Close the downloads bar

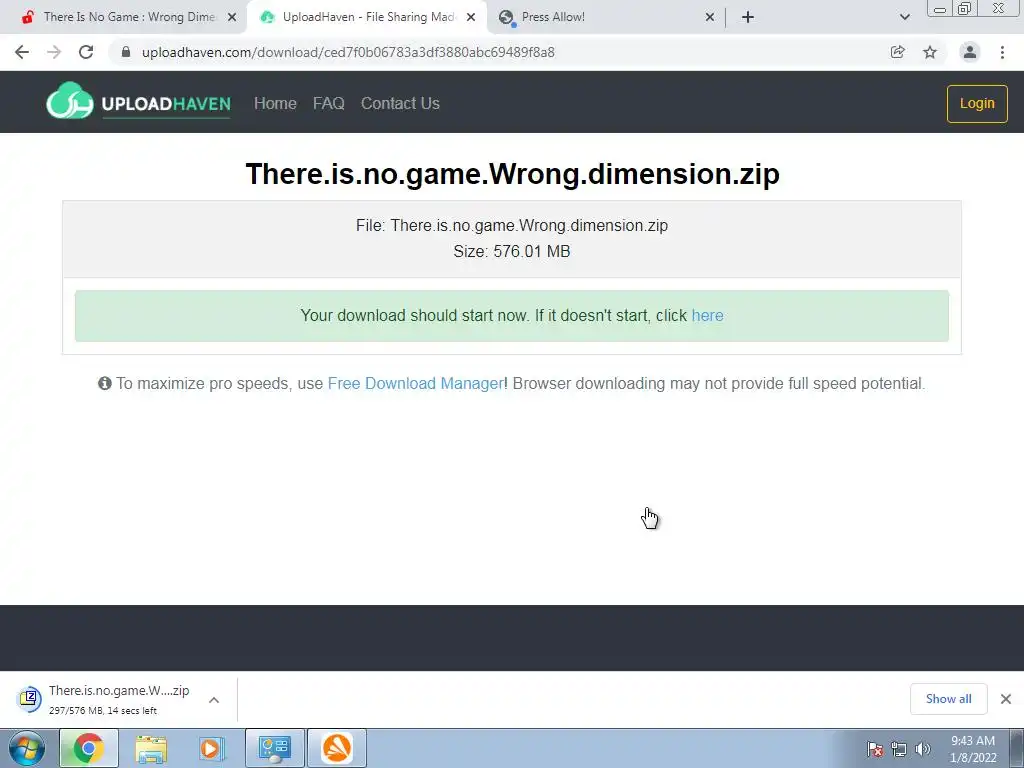(1006, 699)
